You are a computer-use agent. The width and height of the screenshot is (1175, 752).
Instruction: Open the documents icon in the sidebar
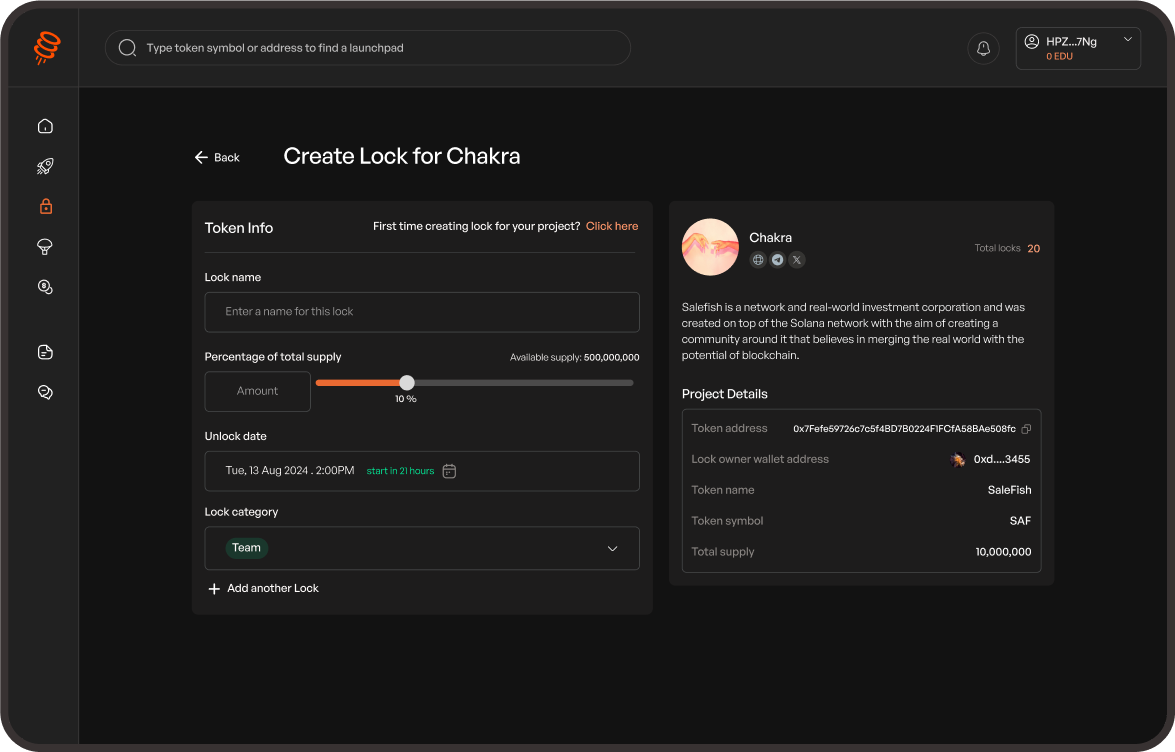point(44,351)
